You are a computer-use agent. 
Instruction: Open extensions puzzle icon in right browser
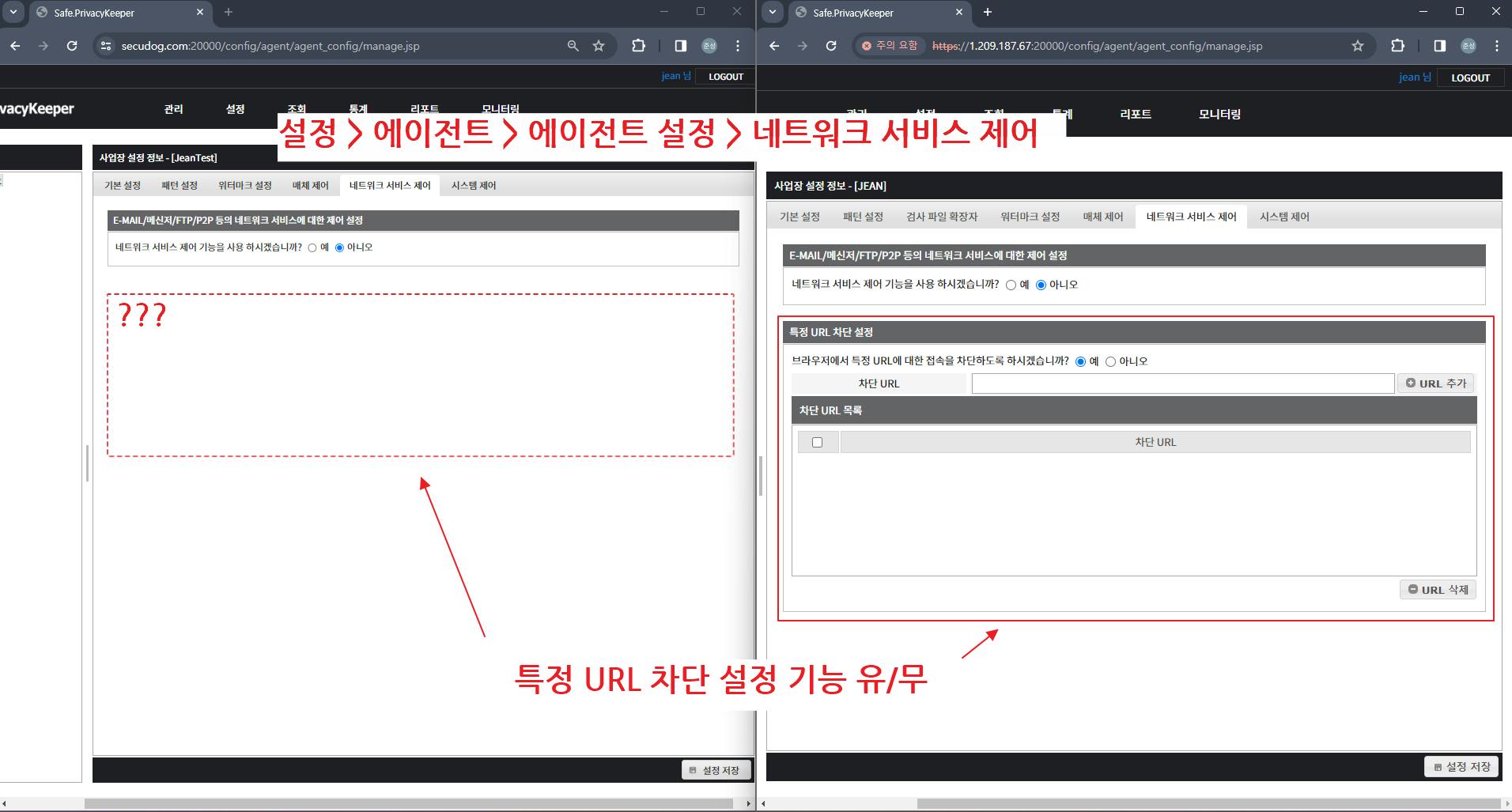click(1397, 46)
